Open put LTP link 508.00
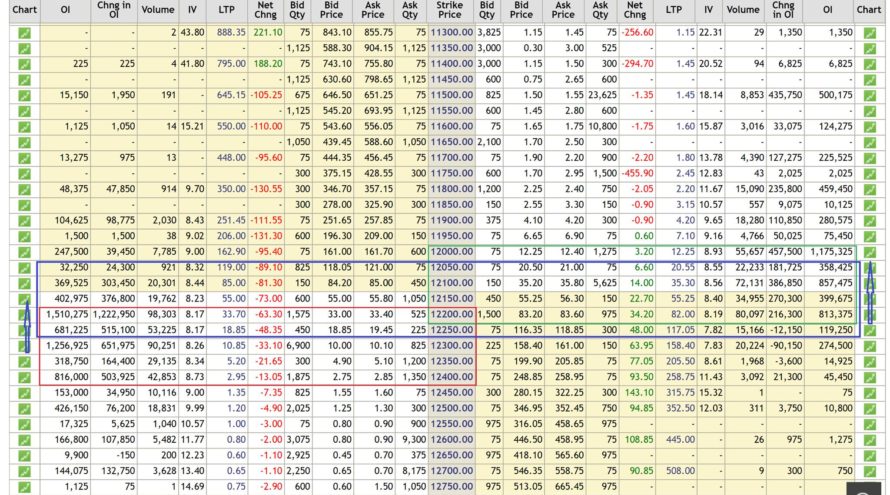The width and height of the screenshot is (890, 495). click(x=681, y=471)
